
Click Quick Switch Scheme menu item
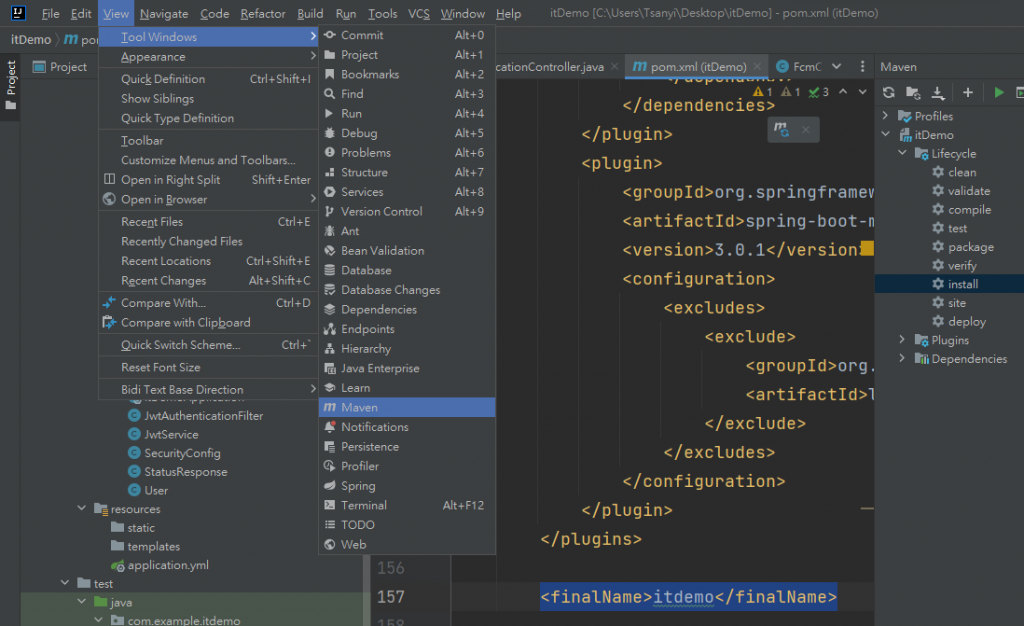pyautogui.click(x=208, y=345)
